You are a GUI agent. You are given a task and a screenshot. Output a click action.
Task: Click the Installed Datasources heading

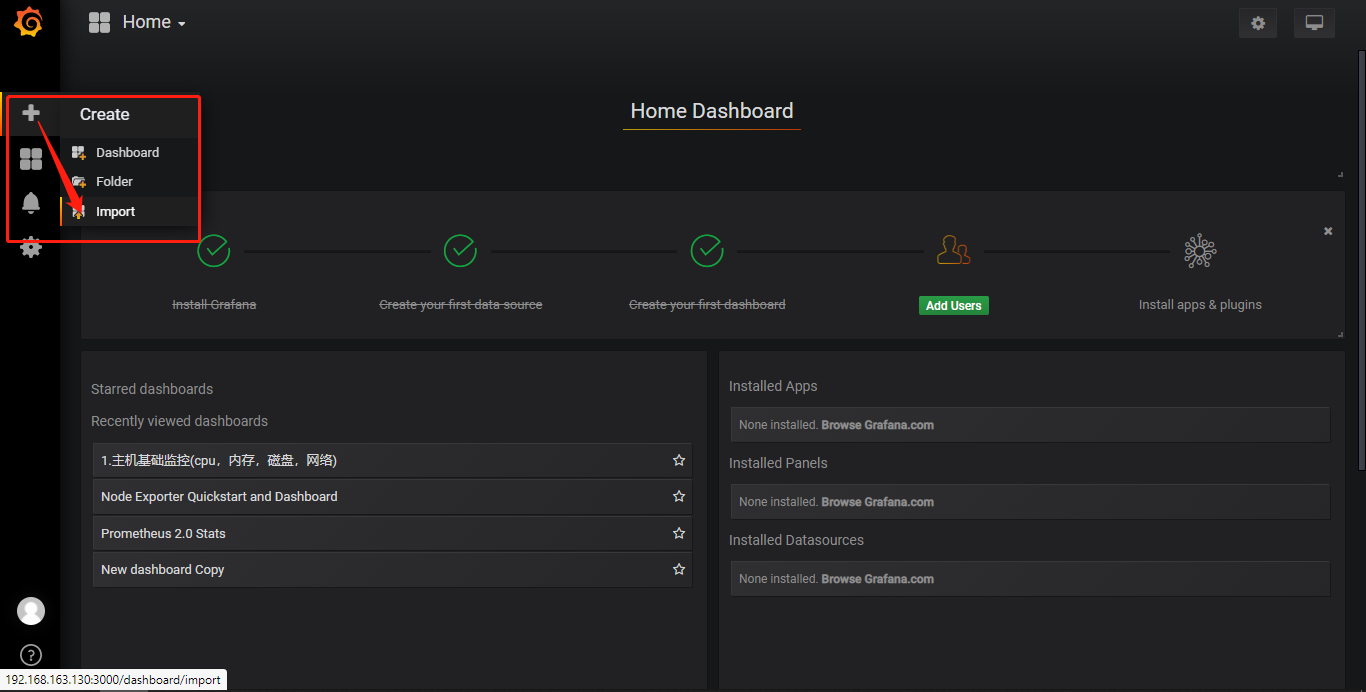[x=796, y=540]
